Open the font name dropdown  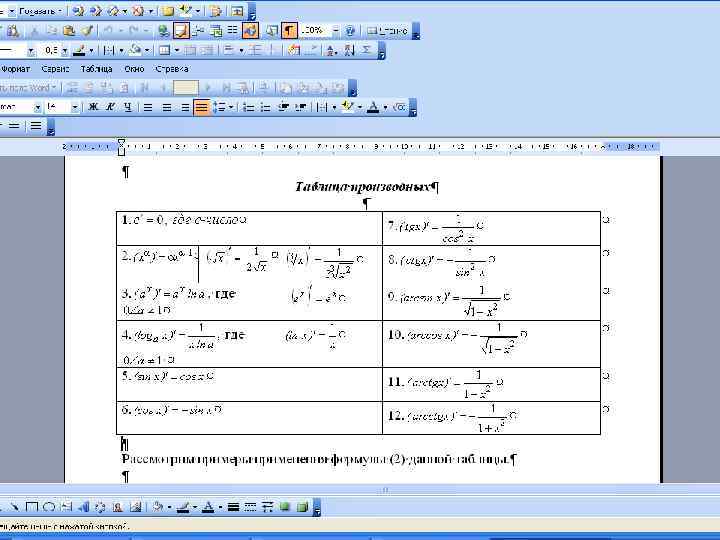coord(37,107)
